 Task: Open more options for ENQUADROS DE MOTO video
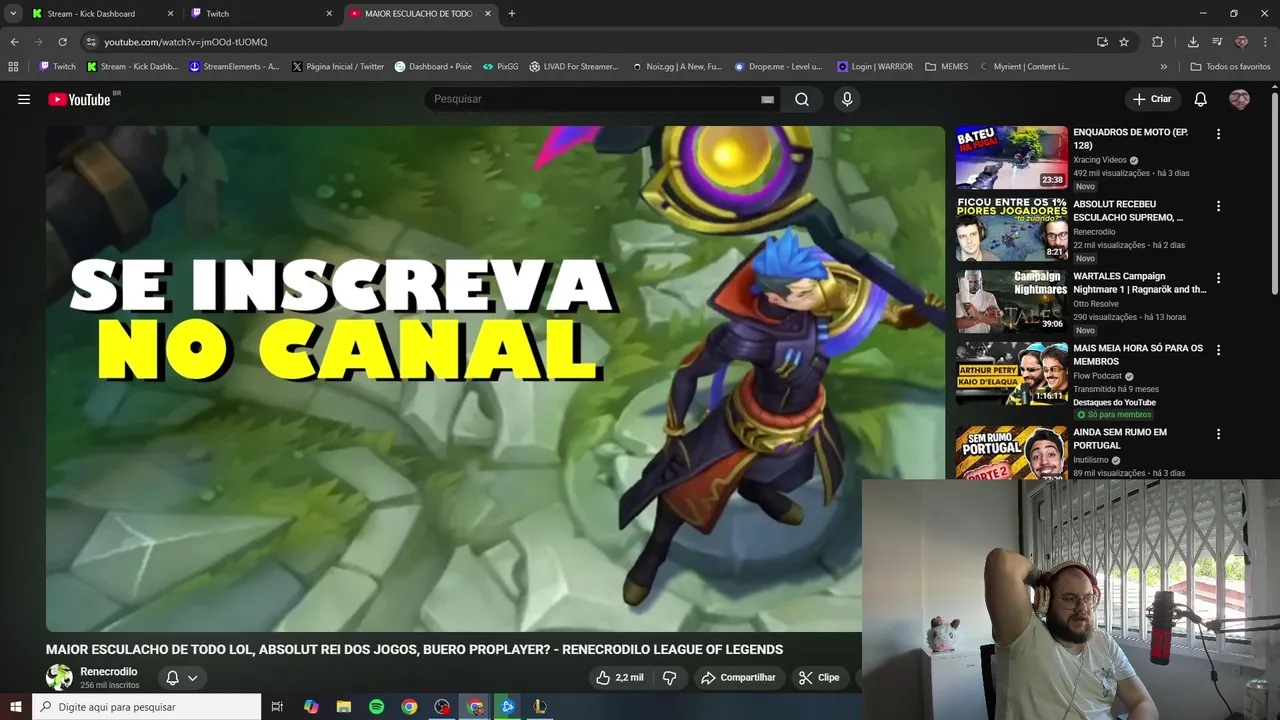click(x=1218, y=134)
